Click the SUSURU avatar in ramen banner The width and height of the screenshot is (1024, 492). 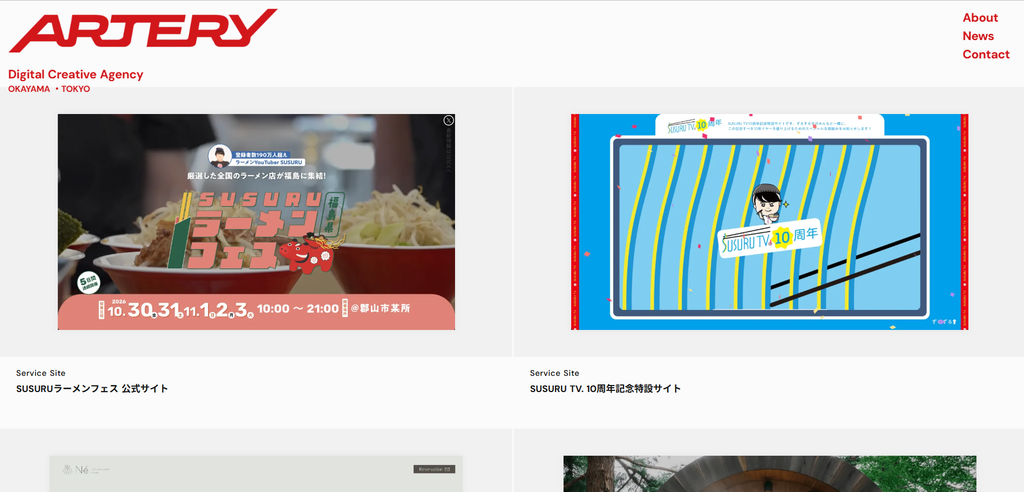[220, 157]
